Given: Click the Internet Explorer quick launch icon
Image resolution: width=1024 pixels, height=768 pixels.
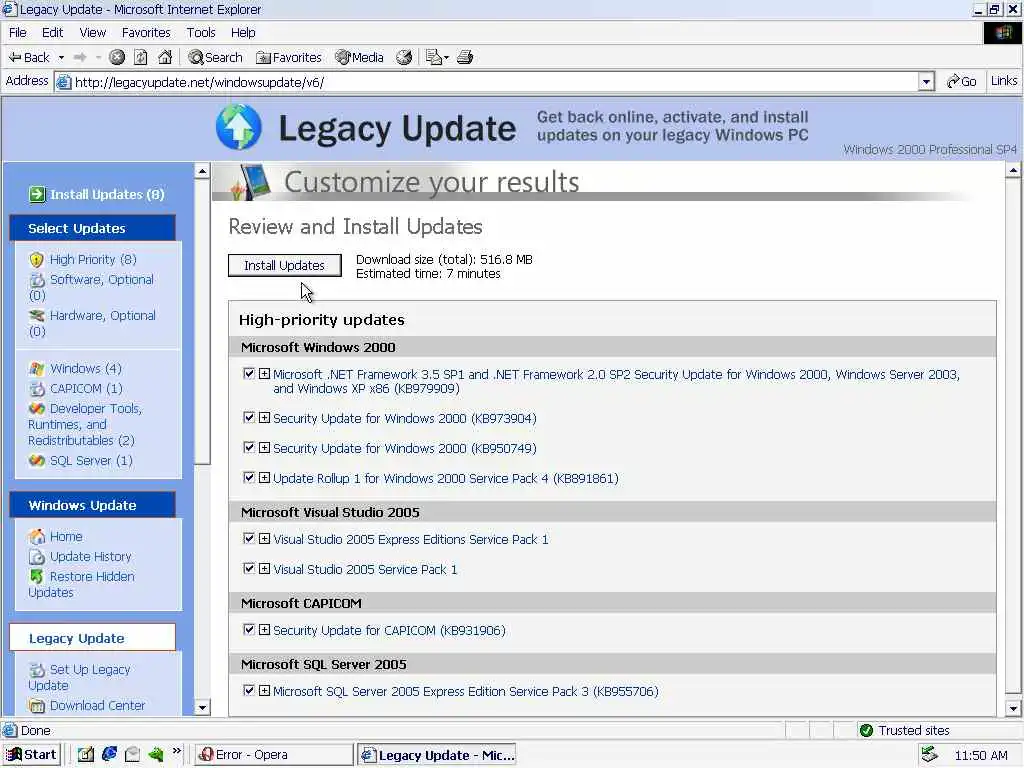Looking at the screenshot, I should [x=109, y=754].
